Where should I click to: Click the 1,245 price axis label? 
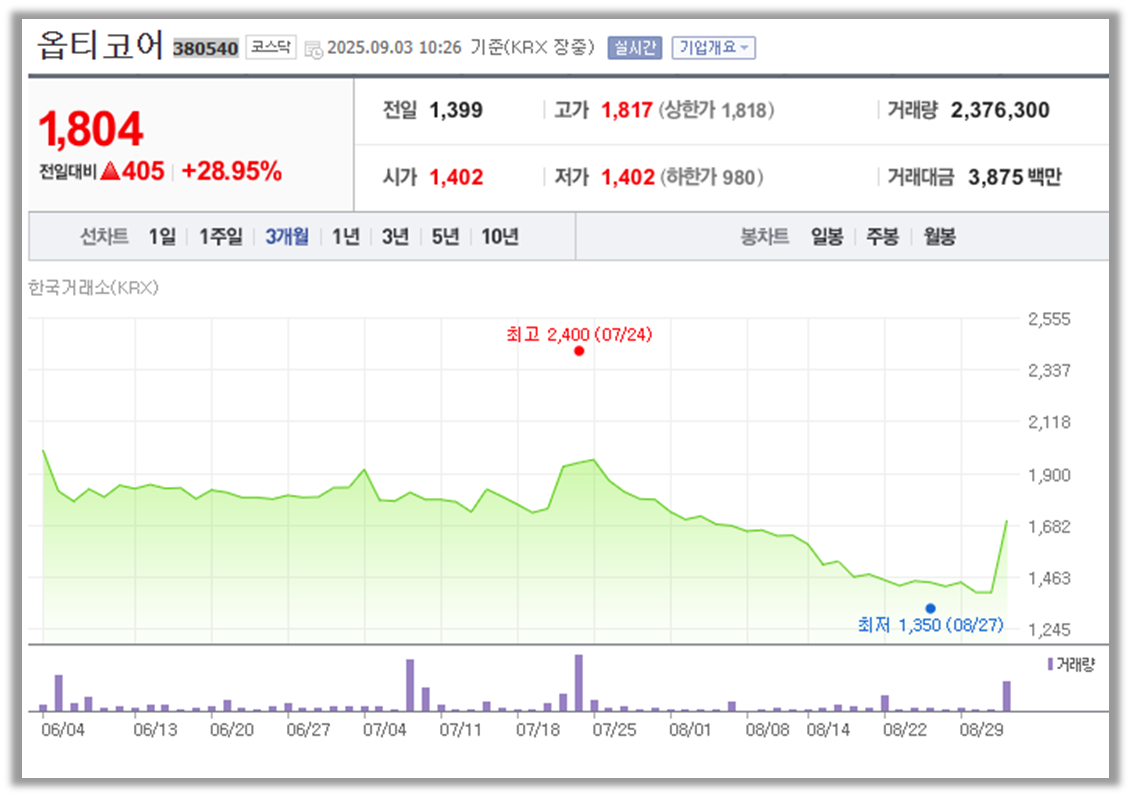[1049, 630]
